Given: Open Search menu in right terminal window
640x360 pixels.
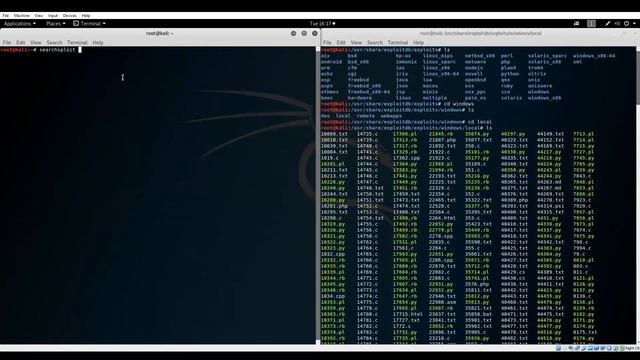Looking at the screenshot, I should [x=375, y=42].
